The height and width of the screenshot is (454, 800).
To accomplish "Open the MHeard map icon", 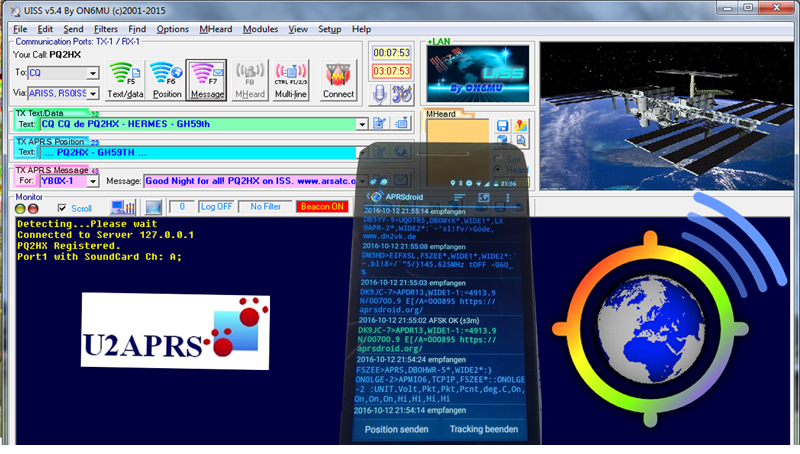I will pyautogui.click(x=521, y=125).
